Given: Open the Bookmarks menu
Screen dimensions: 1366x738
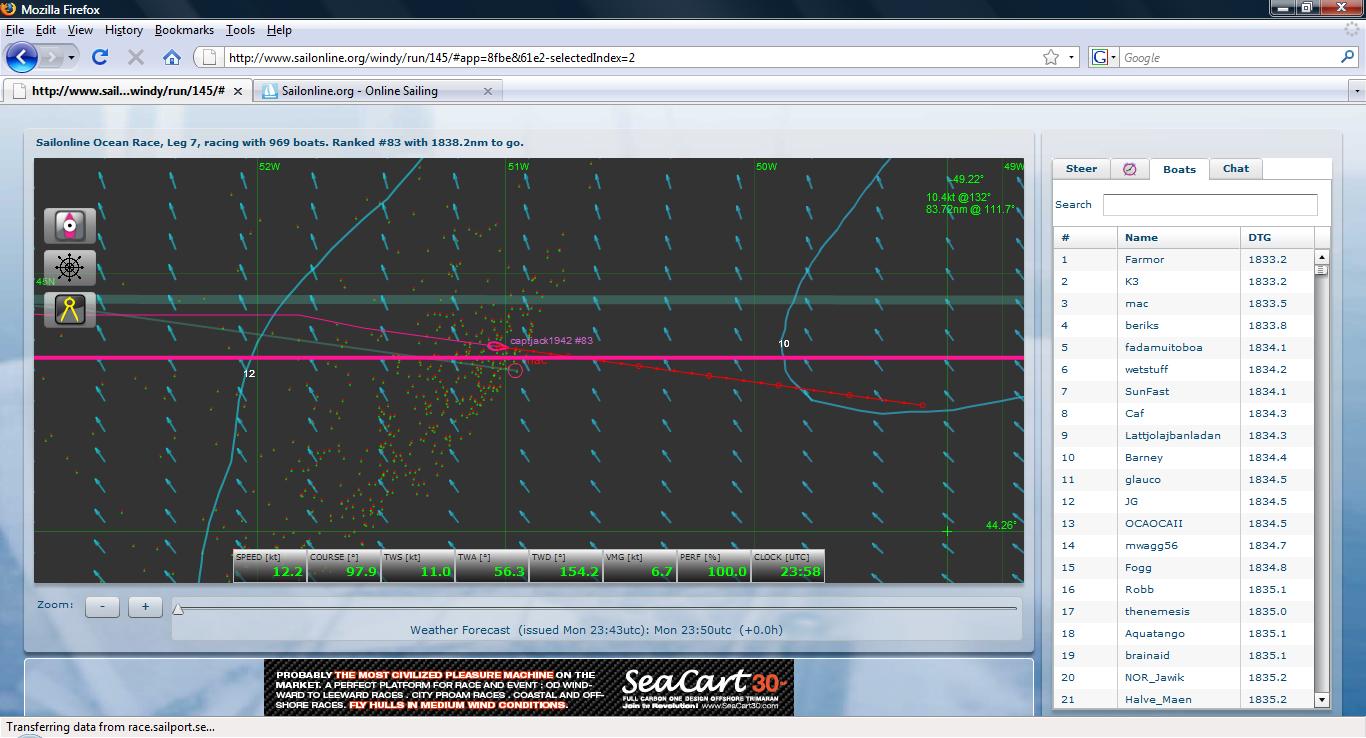Looking at the screenshot, I should coord(184,30).
